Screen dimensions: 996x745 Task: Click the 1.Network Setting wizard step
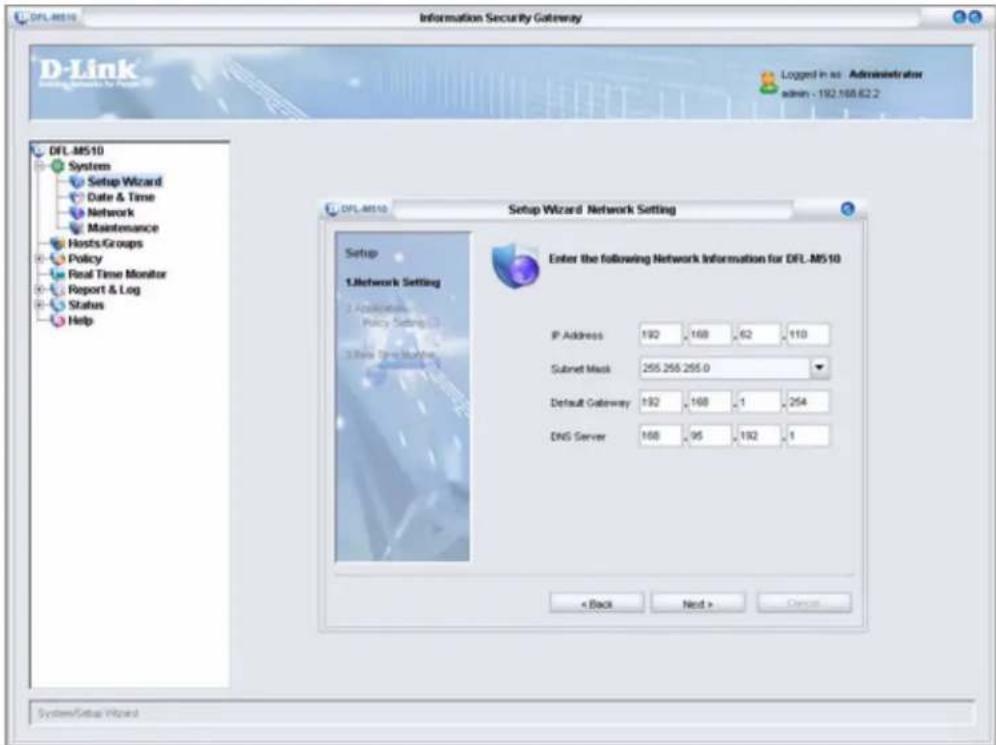click(393, 283)
